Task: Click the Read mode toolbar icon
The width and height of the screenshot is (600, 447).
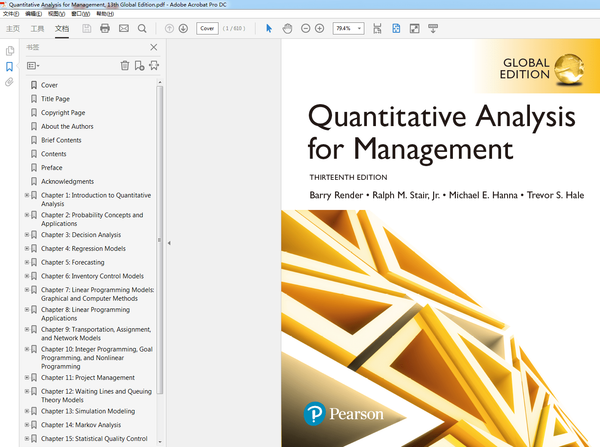Action: pyautogui.click(x=433, y=28)
